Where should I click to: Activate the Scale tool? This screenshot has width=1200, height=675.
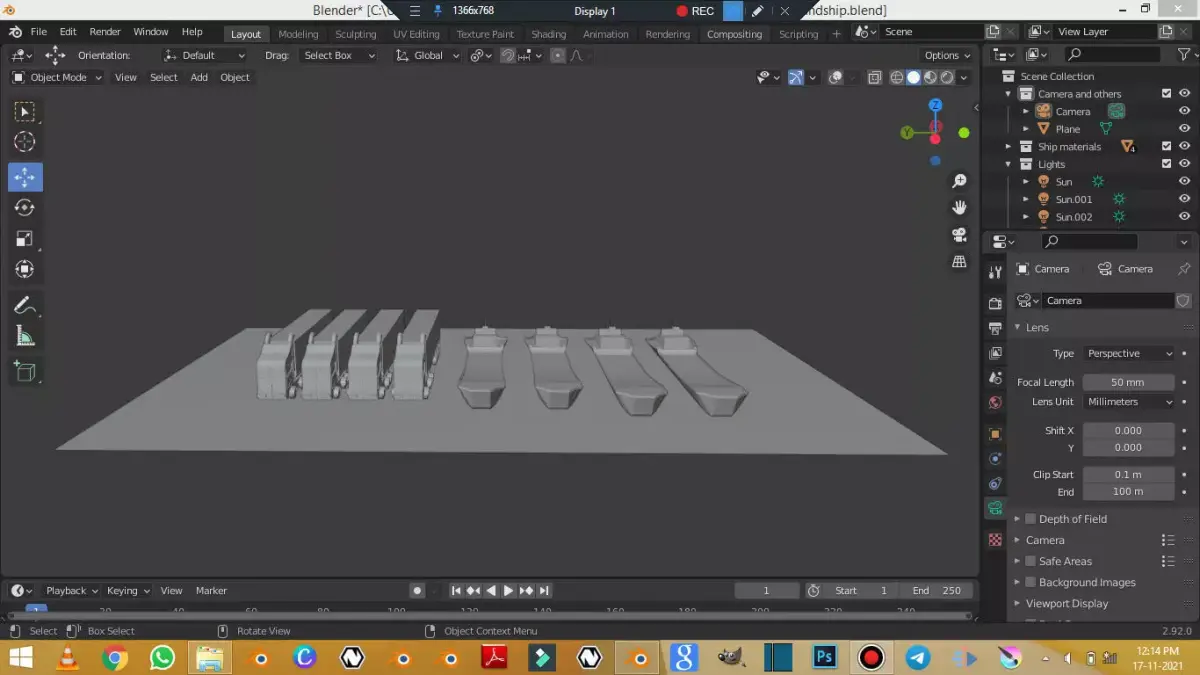(25, 239)
